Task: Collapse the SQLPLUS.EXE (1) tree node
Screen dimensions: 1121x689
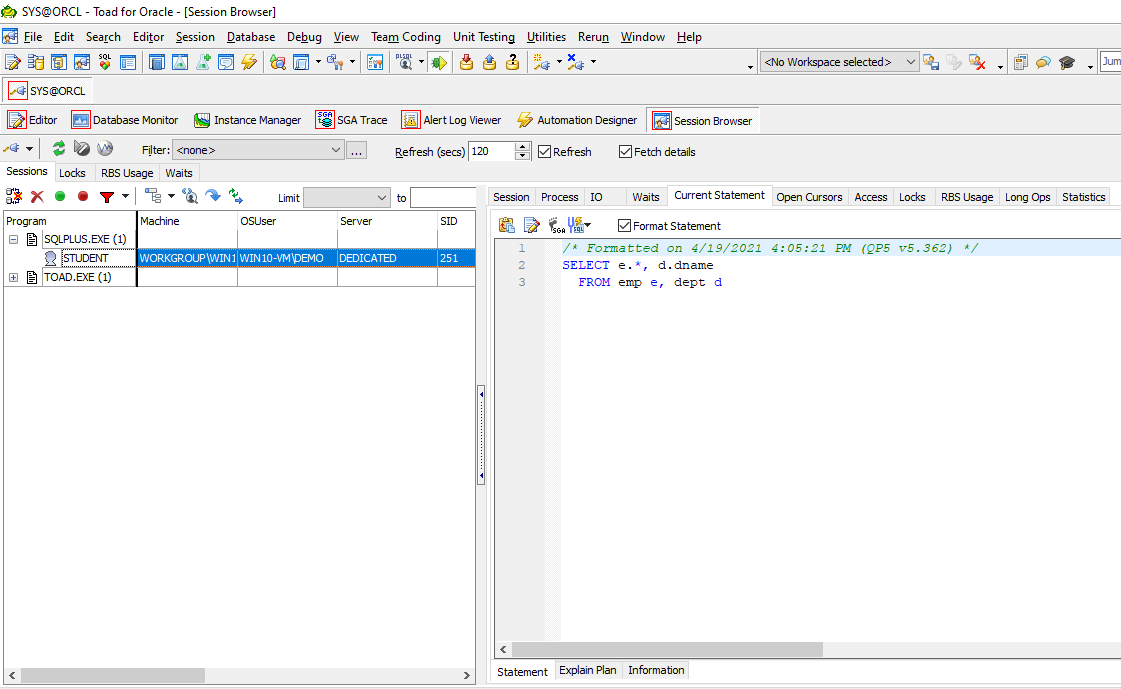Action: (x=13, y=239)
